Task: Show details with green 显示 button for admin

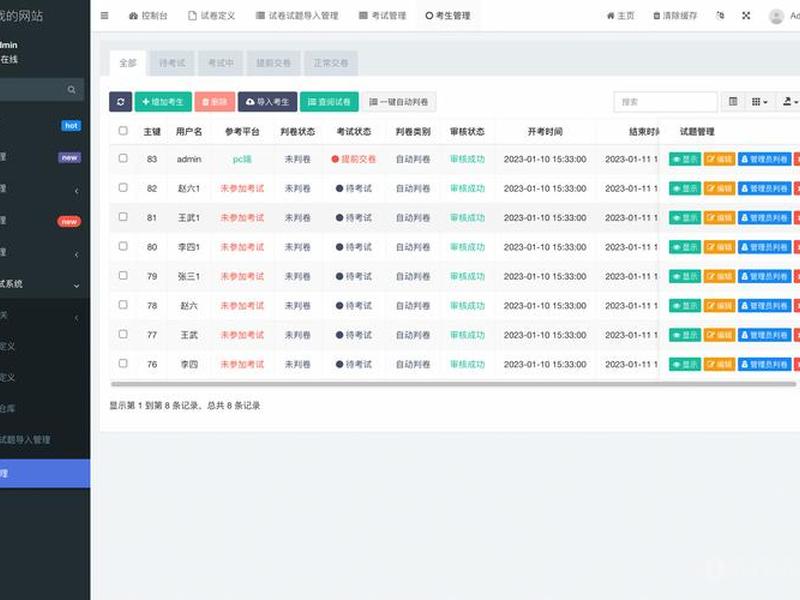Action: click(x=685, y=159)
